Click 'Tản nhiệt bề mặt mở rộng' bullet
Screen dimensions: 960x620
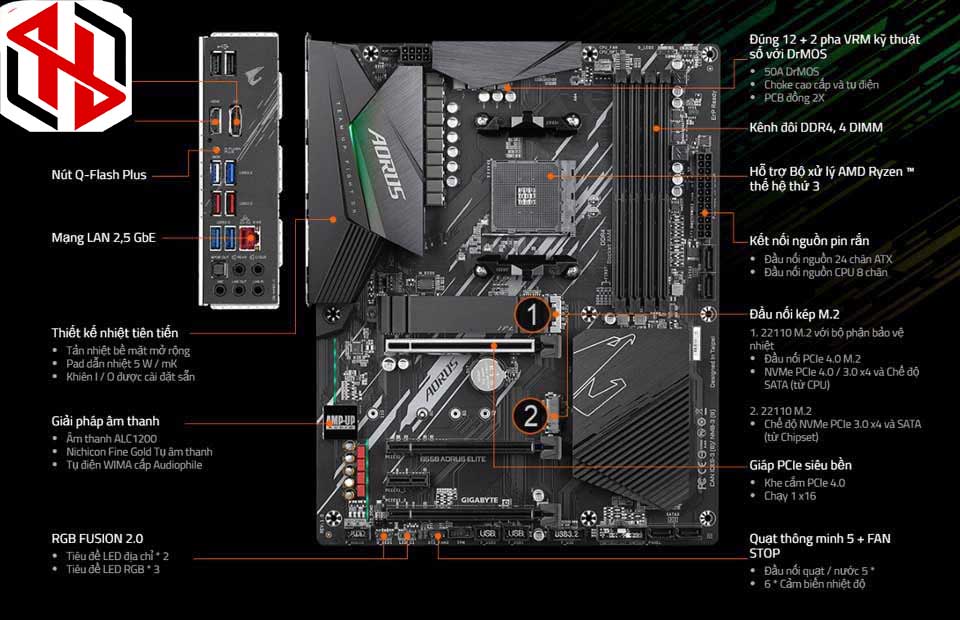tap(128, 351)
